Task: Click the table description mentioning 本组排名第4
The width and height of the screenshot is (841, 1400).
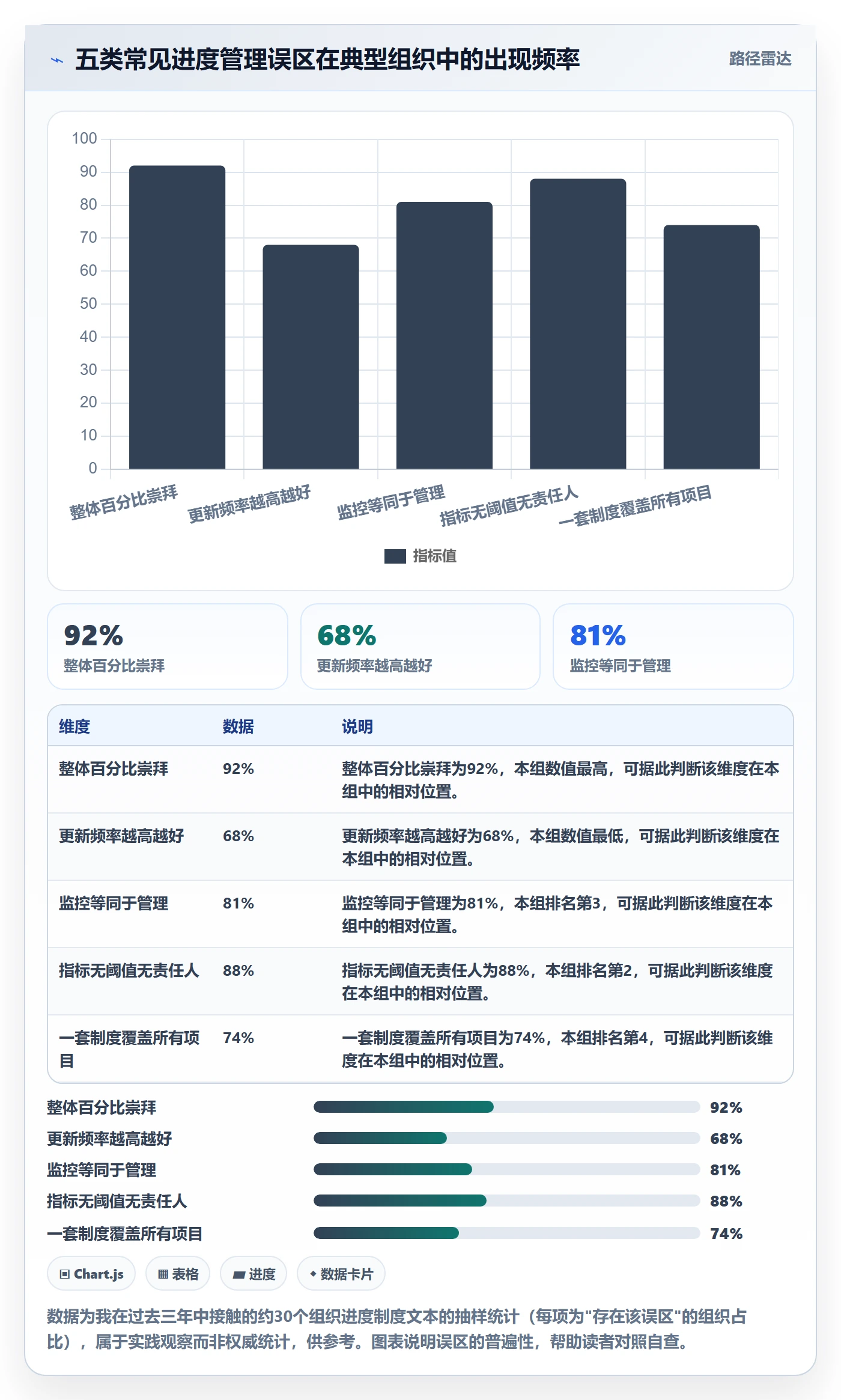Action: coord(557,1049)
